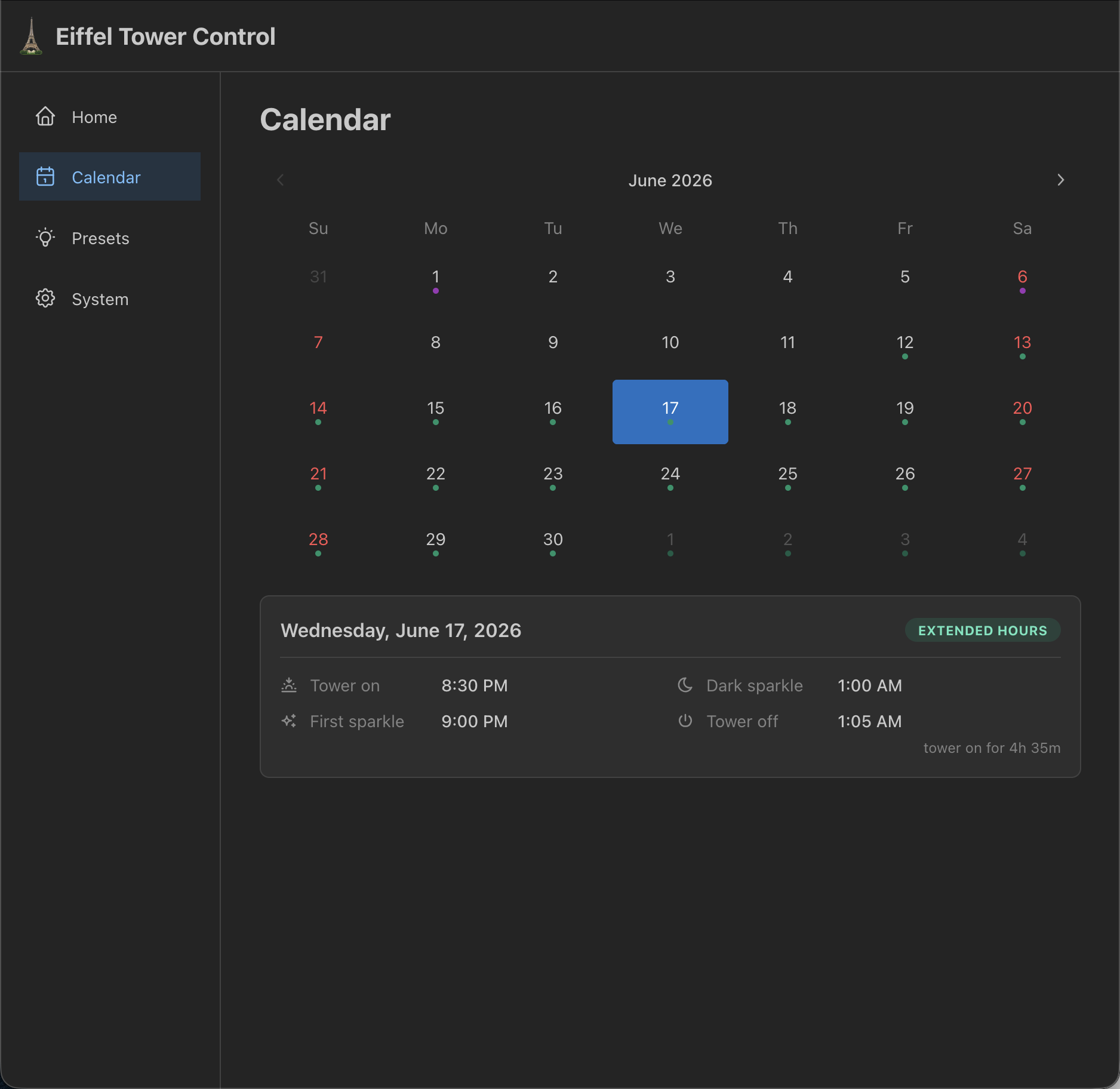
Task: Click the Eiffel Tower logo icon
Action: tap(31, 36)
